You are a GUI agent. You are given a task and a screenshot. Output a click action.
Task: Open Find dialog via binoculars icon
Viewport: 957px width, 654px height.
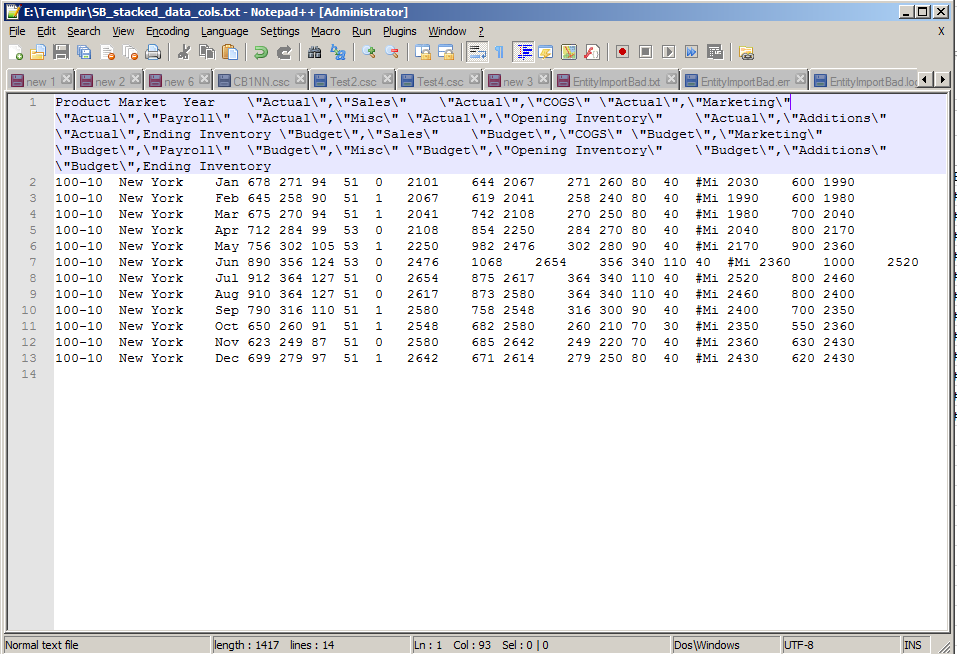tap(314, 53)
